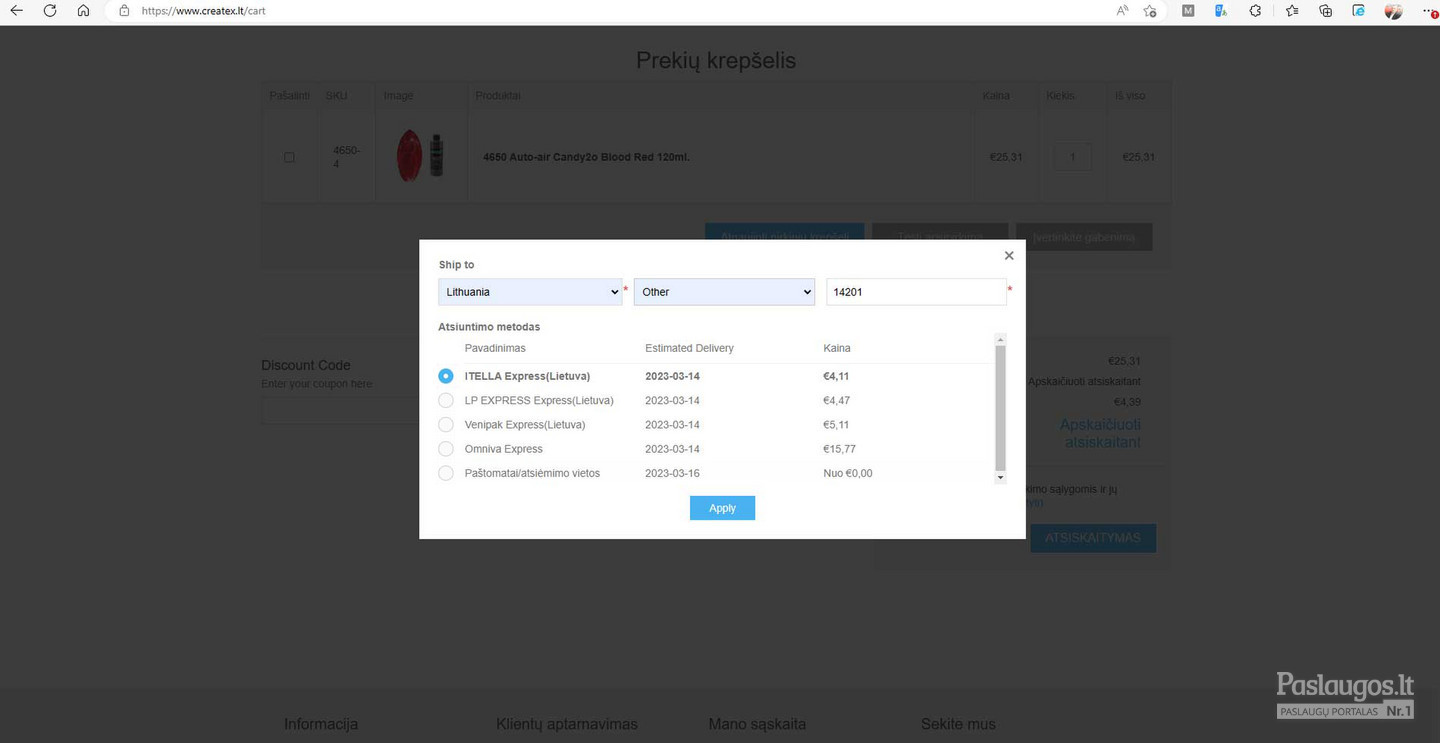Open Read aloud in the address bar
The width and height of the screenshot is (1440, 743).
coord(1122,11)
